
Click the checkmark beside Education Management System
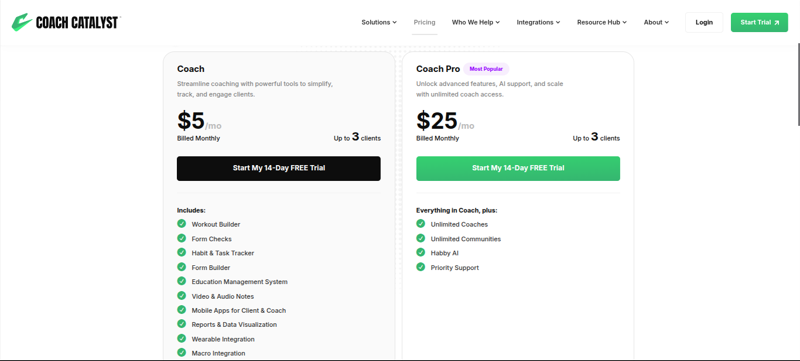(x=182, y=281)
